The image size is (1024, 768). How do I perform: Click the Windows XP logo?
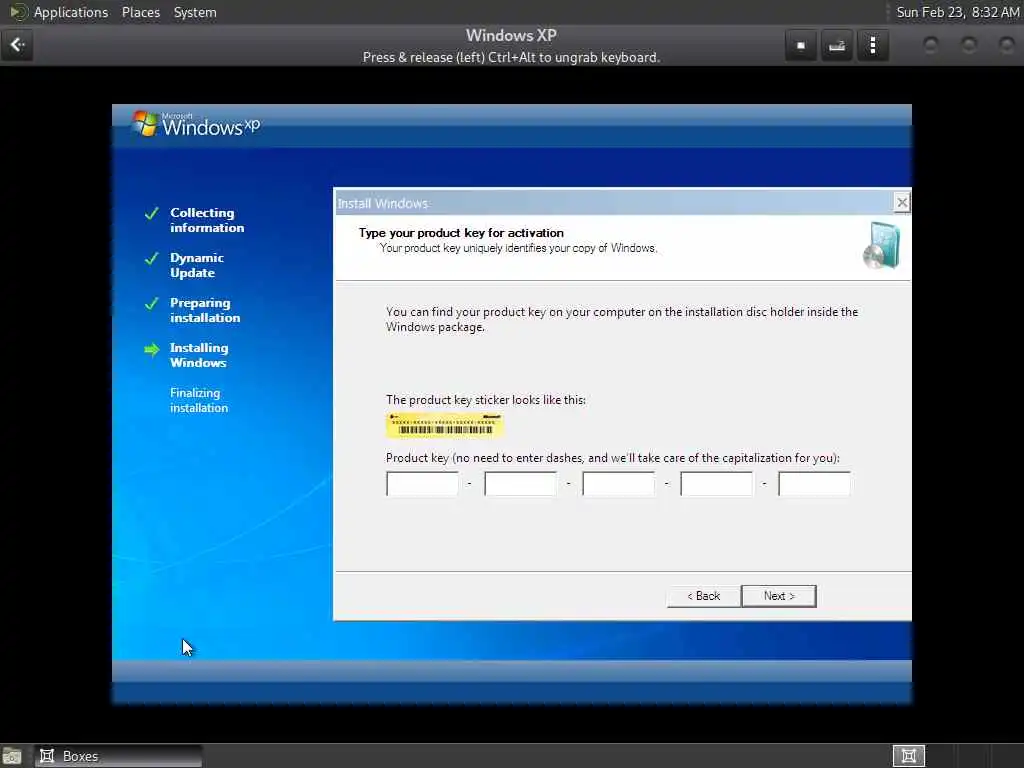pyautogui.click(x=195, y=123)
